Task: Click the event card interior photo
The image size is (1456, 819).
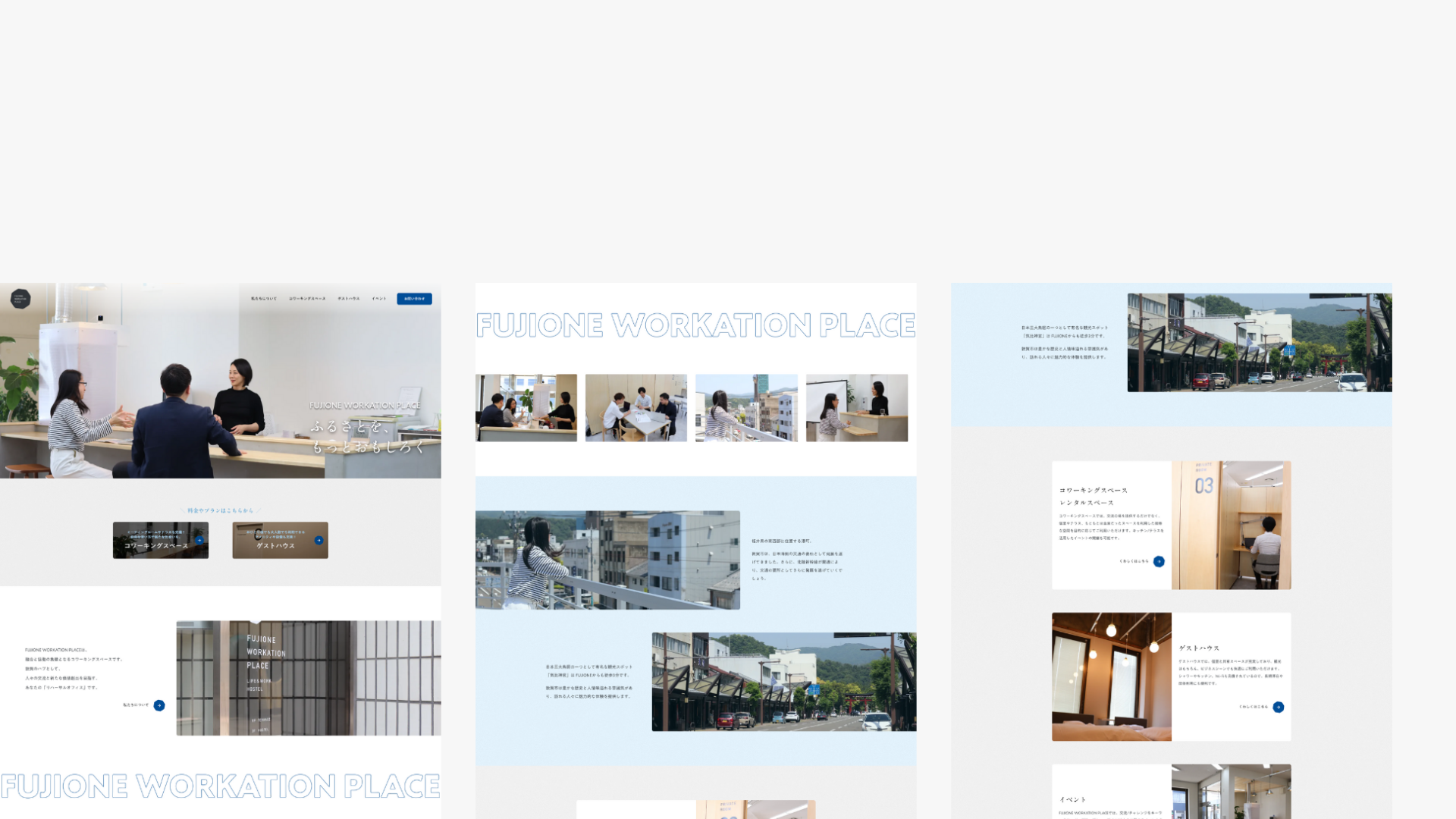Action: [1232, 791]
